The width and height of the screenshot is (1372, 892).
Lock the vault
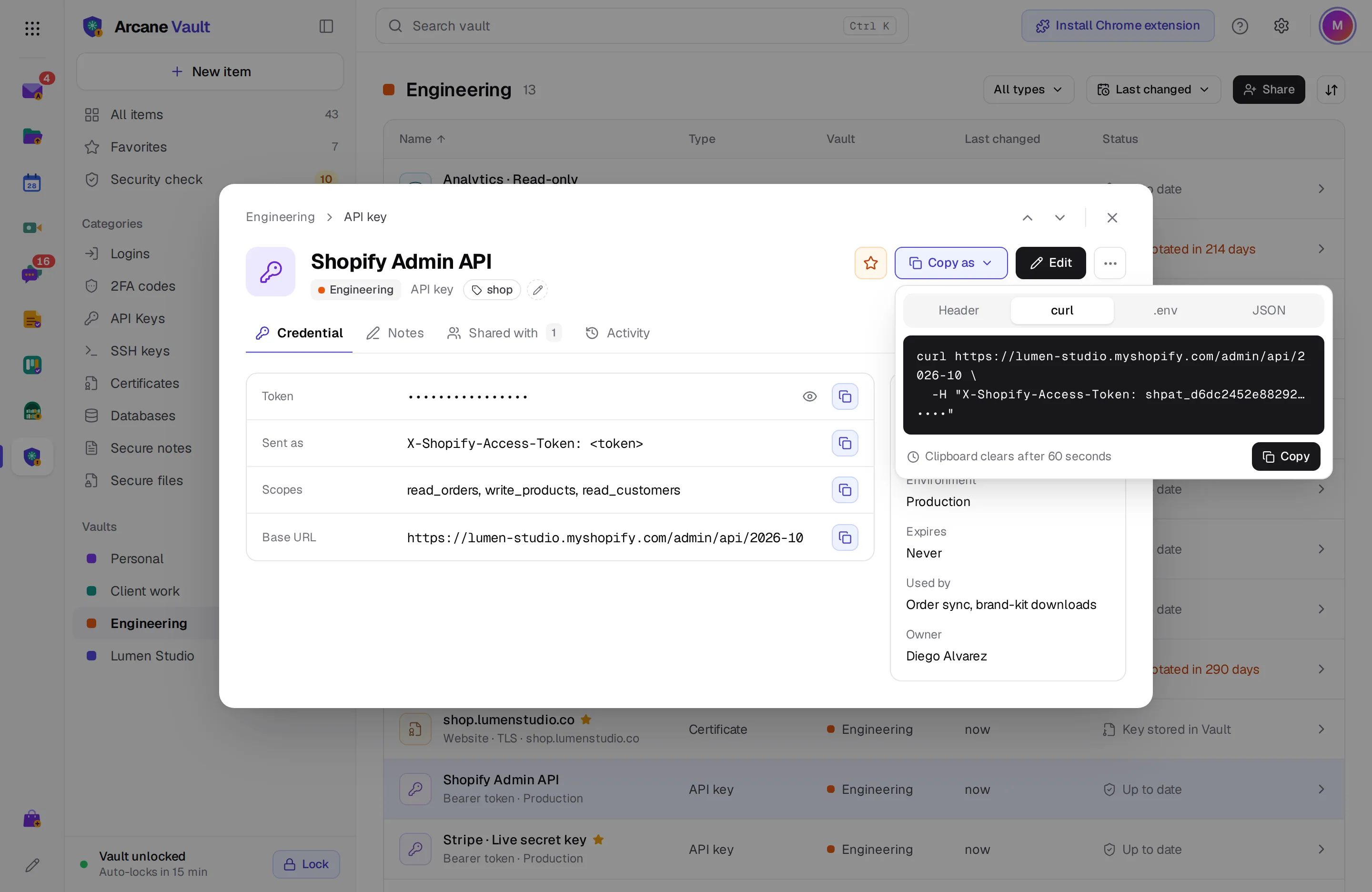[306, 864]
